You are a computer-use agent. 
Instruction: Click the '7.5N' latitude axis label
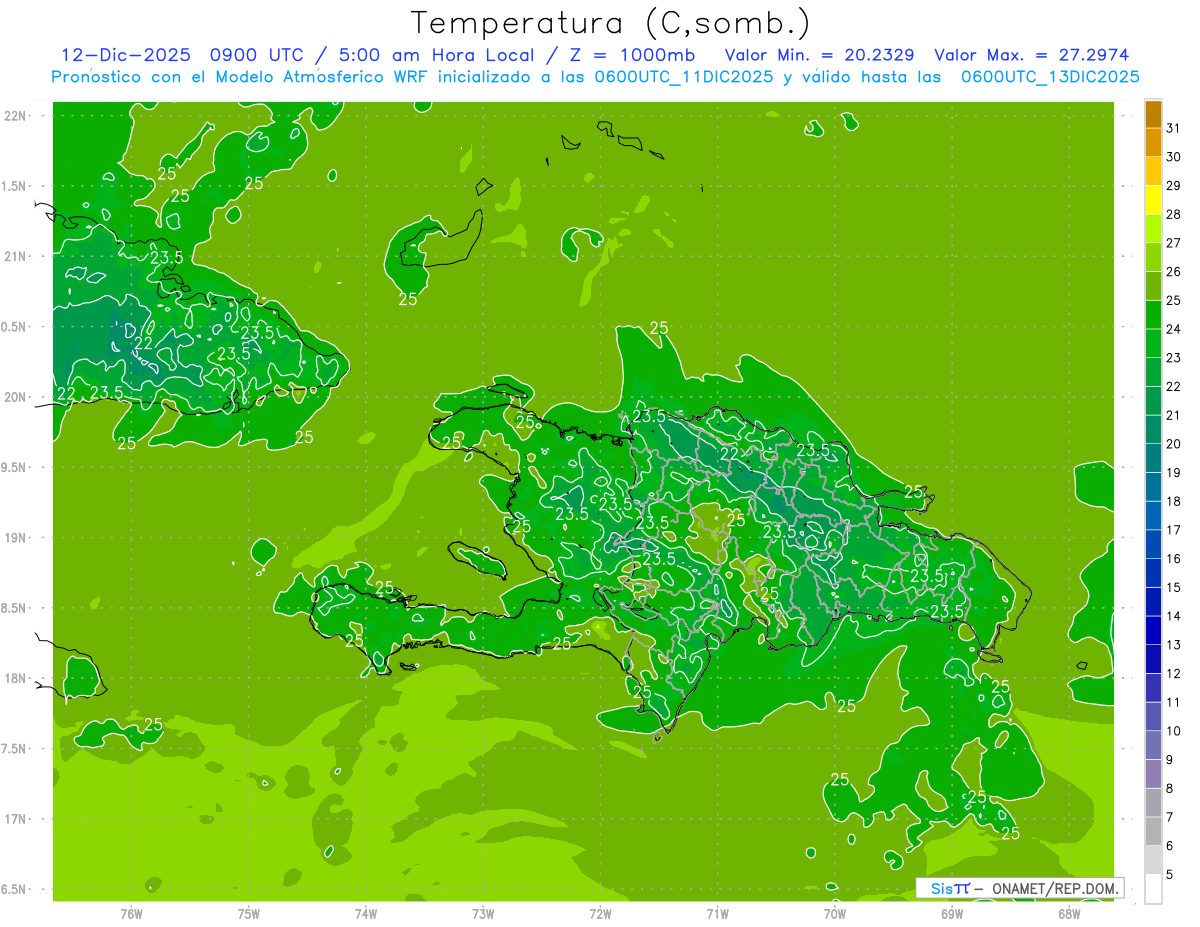[15, 749]
